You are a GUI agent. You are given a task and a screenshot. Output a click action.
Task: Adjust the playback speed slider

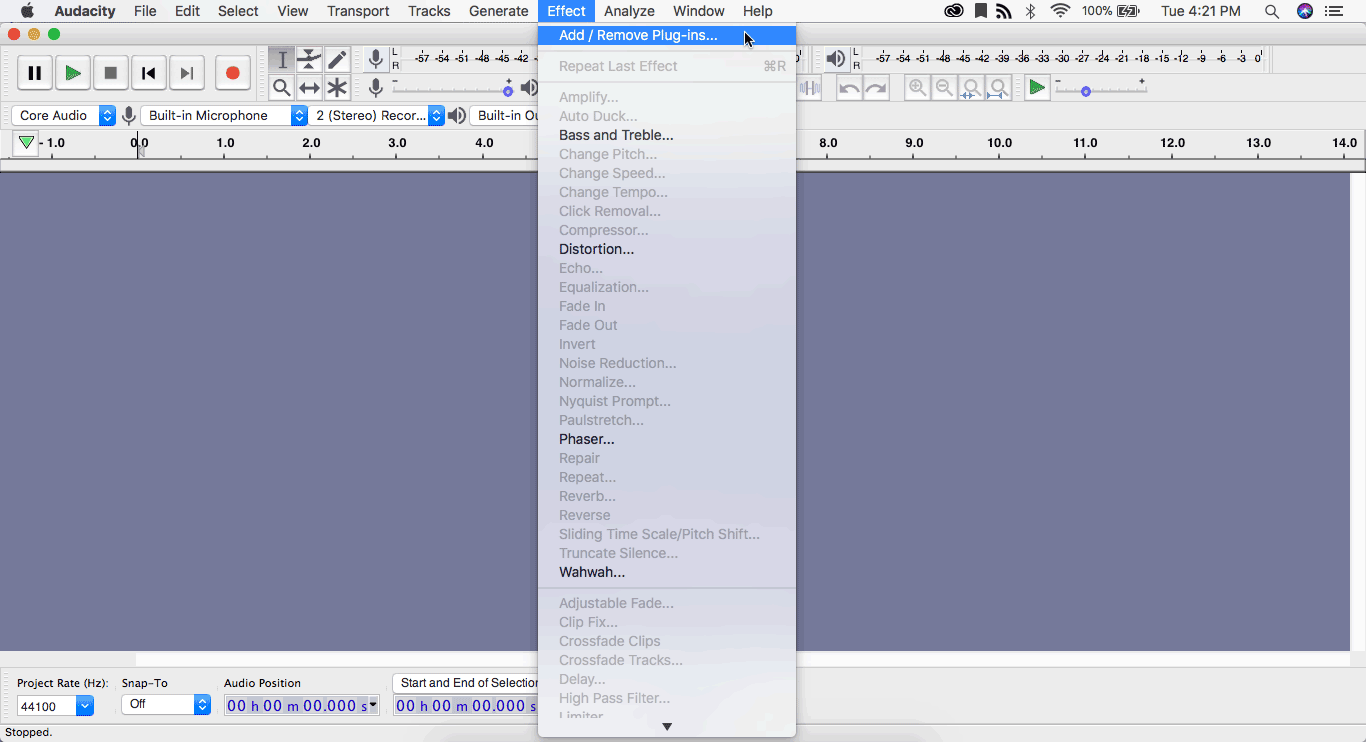click(1086, 91)
